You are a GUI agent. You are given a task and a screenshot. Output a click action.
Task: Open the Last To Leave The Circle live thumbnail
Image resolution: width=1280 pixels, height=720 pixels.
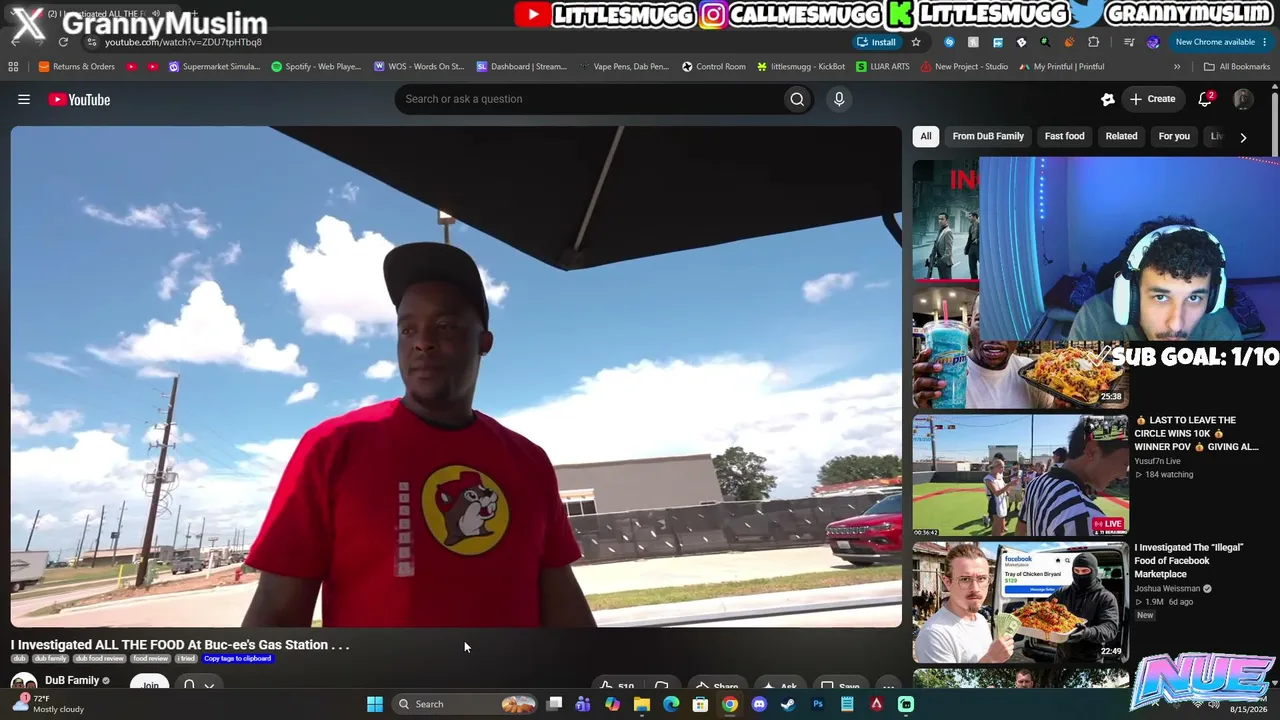[1020, 476]
